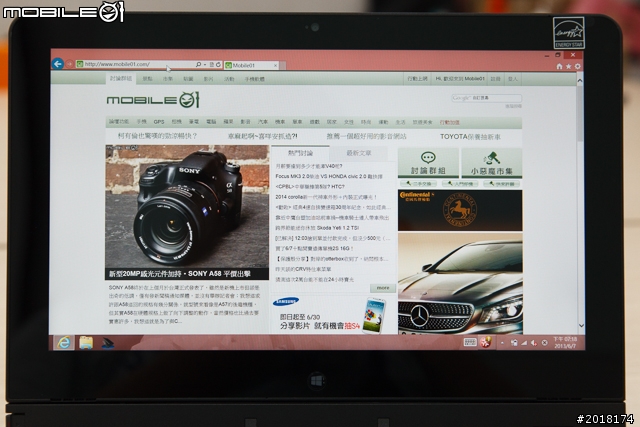Click the Home icon in Internet Explorer

tap(559, 66)
